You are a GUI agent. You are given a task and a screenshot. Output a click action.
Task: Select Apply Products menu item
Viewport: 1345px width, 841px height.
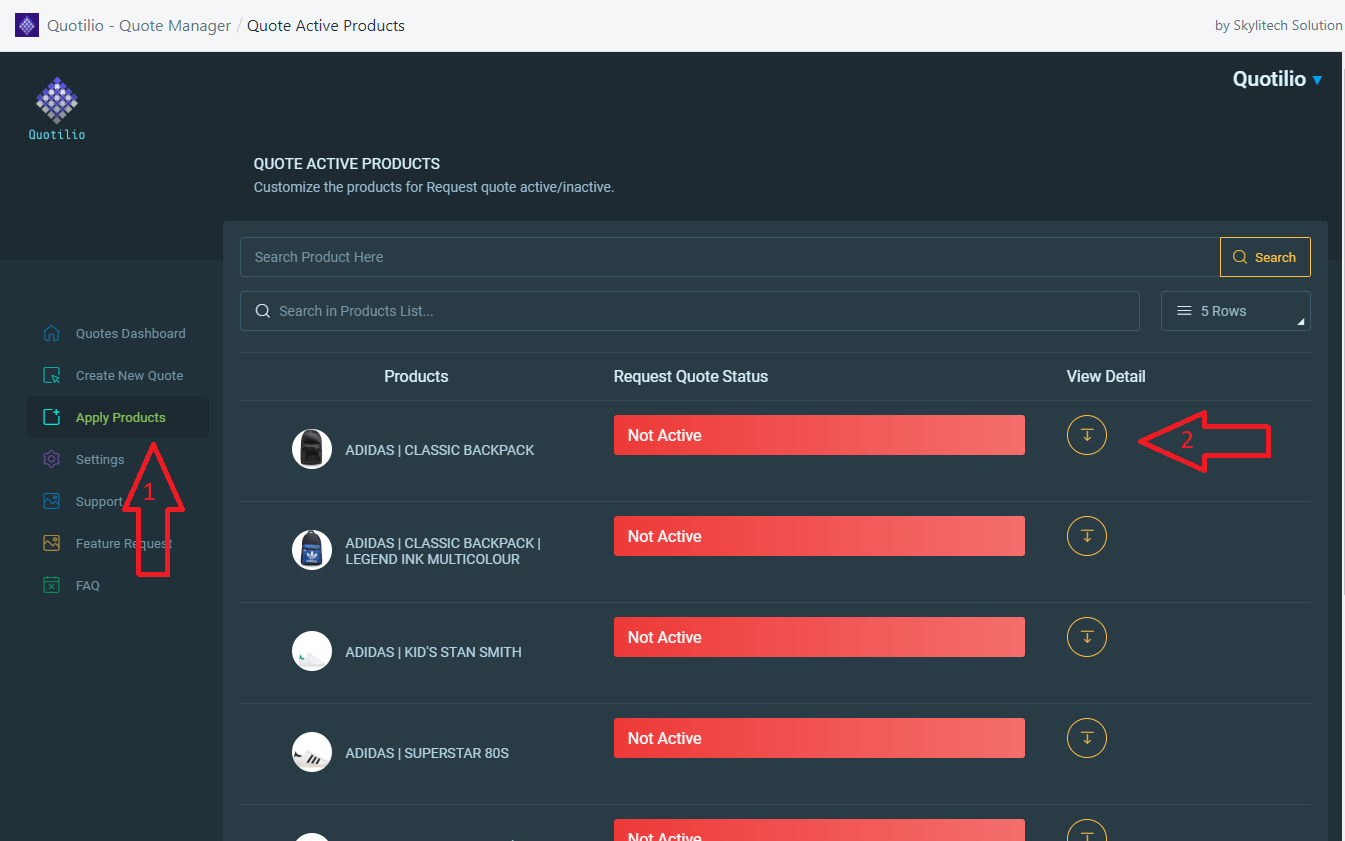(x=118, y=417)
